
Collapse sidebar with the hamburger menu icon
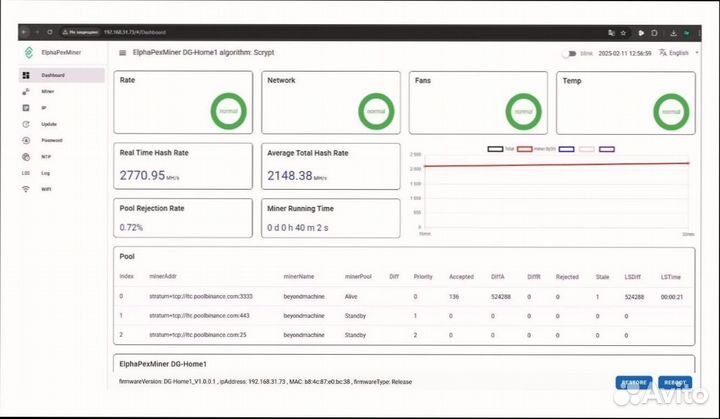coord(122,52)
